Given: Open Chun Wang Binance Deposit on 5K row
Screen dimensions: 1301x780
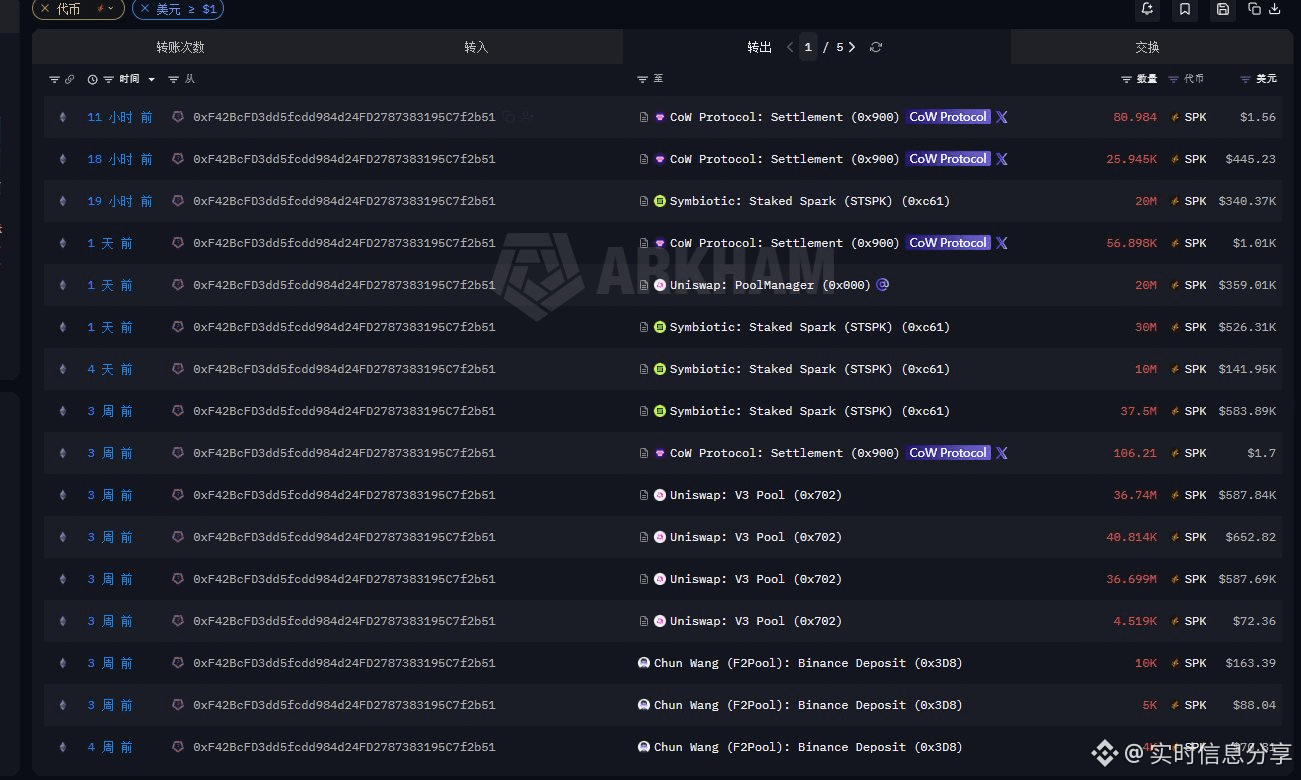Looking at the screenshot, I should point(808,705).
